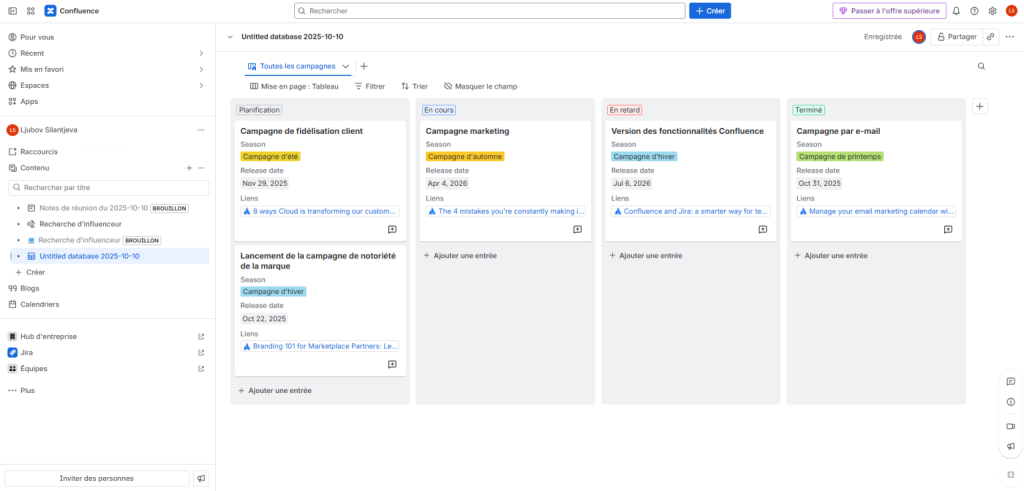The width and height of the screenshot is (1024, 491).
Task: Click the green Campagne de printemps tag
Action: click(x=840, y=157)
